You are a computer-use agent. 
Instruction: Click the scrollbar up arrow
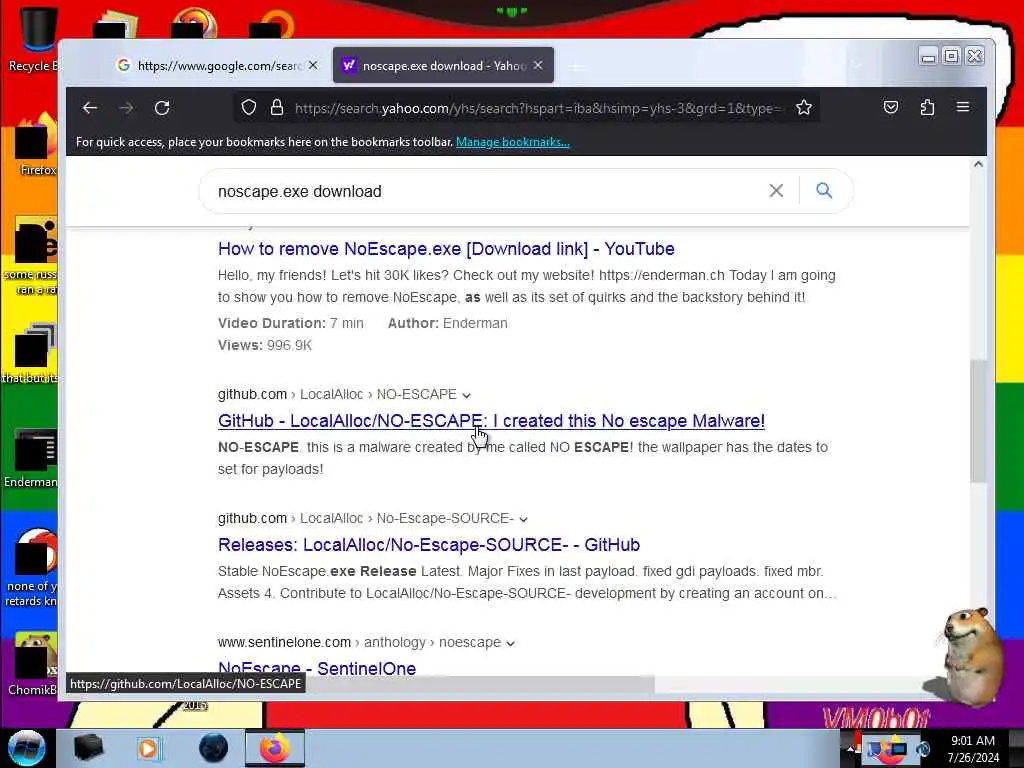click(978, 165)
